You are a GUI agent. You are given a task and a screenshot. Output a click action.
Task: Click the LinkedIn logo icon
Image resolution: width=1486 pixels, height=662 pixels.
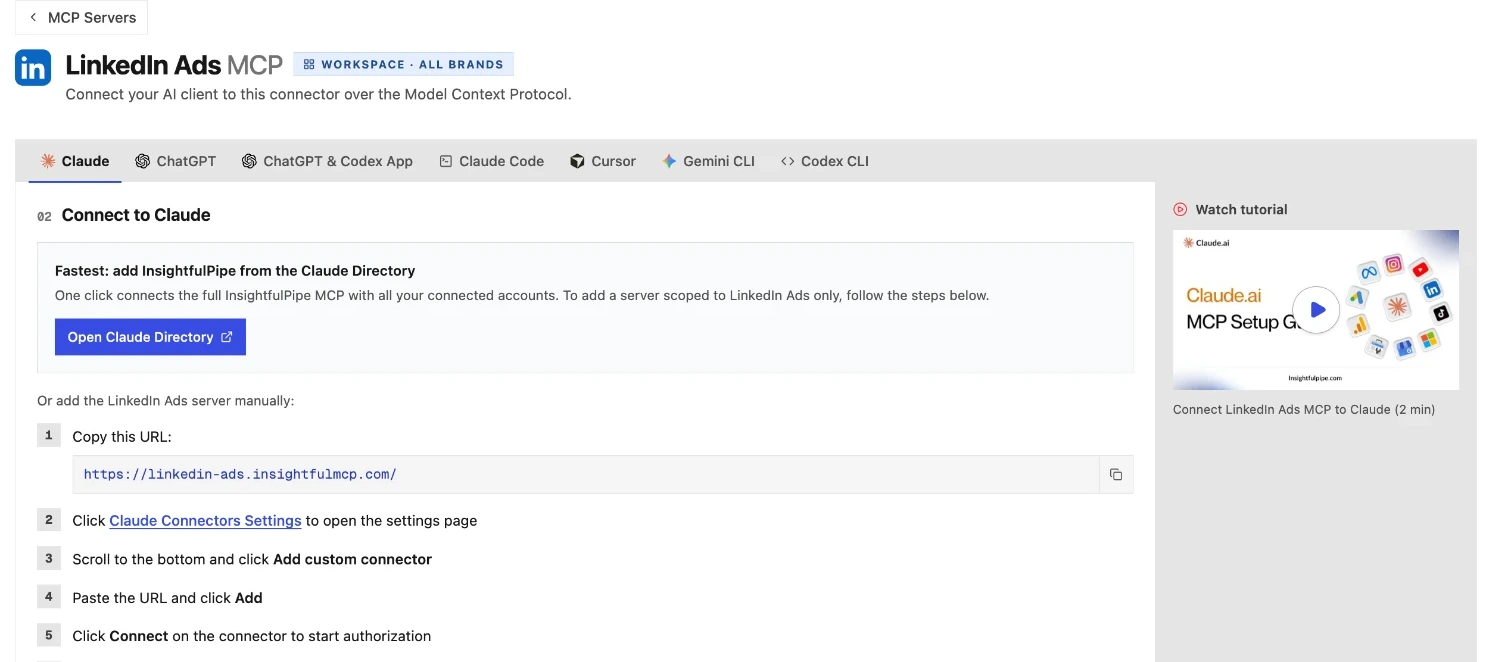[x=33, y=68]
